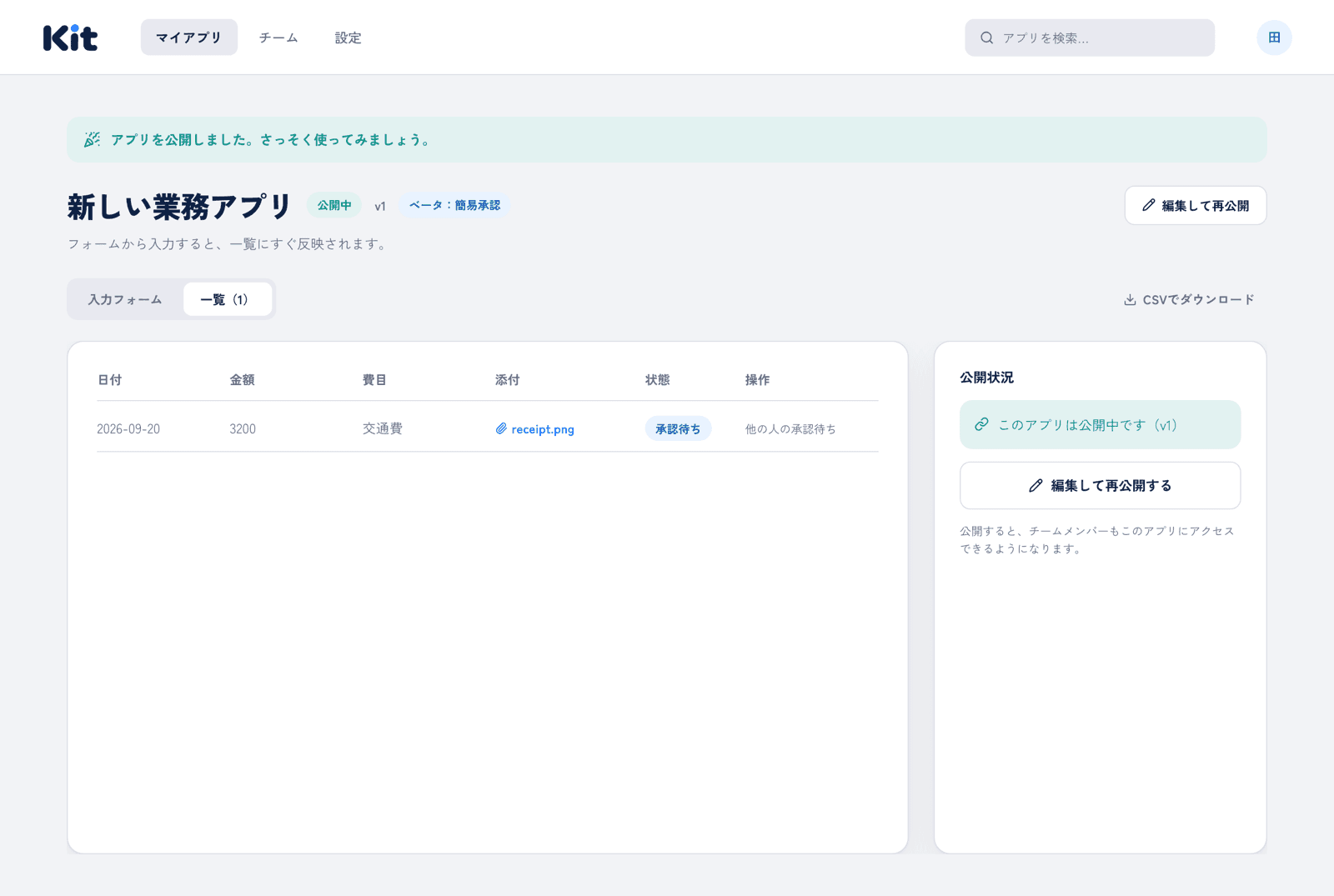Click the amount cell 3200
This screenshot has height=896, width=1334.
point(243,428)
